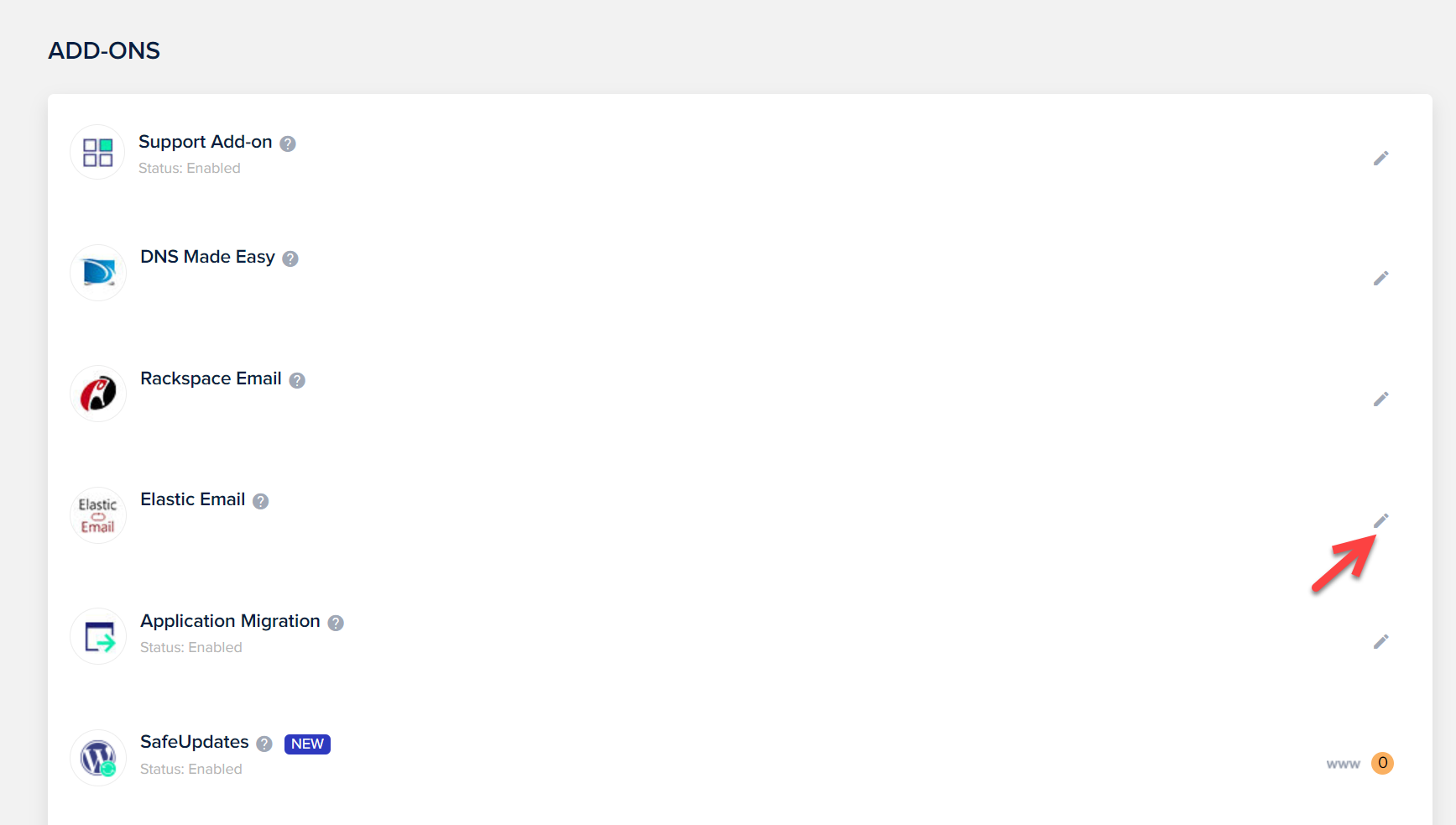This screenshot has height=825, width=1456.
Task: Click the Application Migration icon
Action: point(97,635)
